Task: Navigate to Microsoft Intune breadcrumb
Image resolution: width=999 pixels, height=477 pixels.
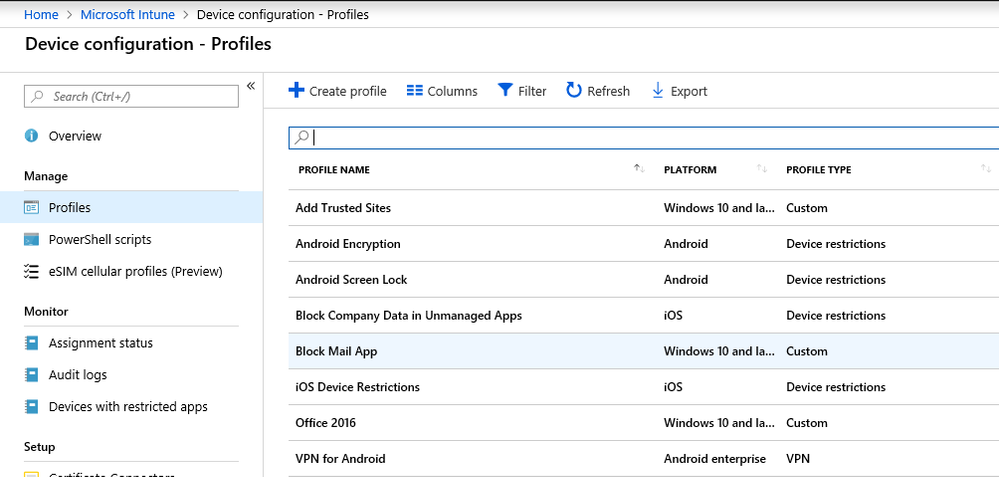Action: click(x=128, y=15)
